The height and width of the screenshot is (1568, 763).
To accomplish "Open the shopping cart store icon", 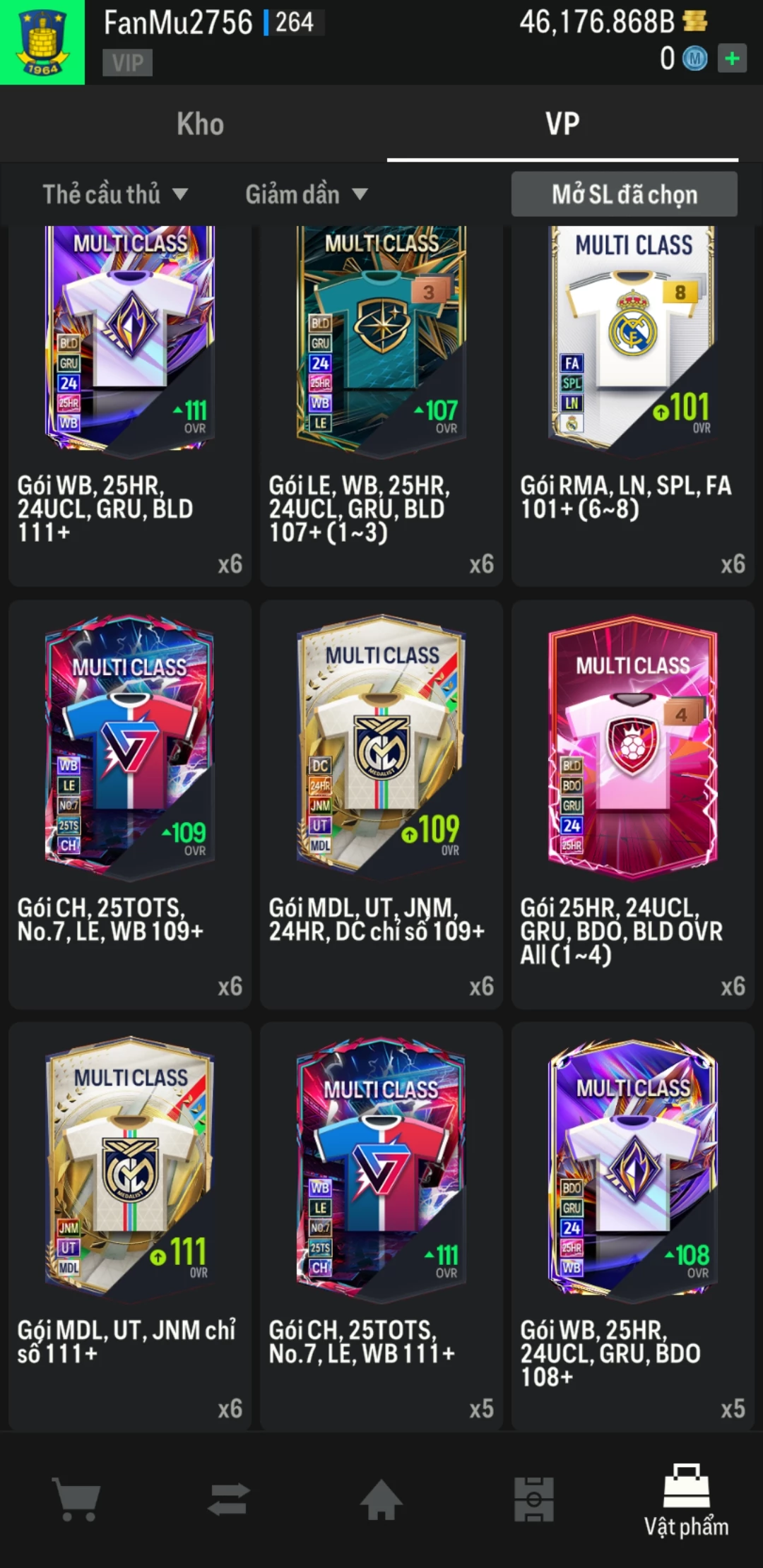I will (x=76, y=1499).
